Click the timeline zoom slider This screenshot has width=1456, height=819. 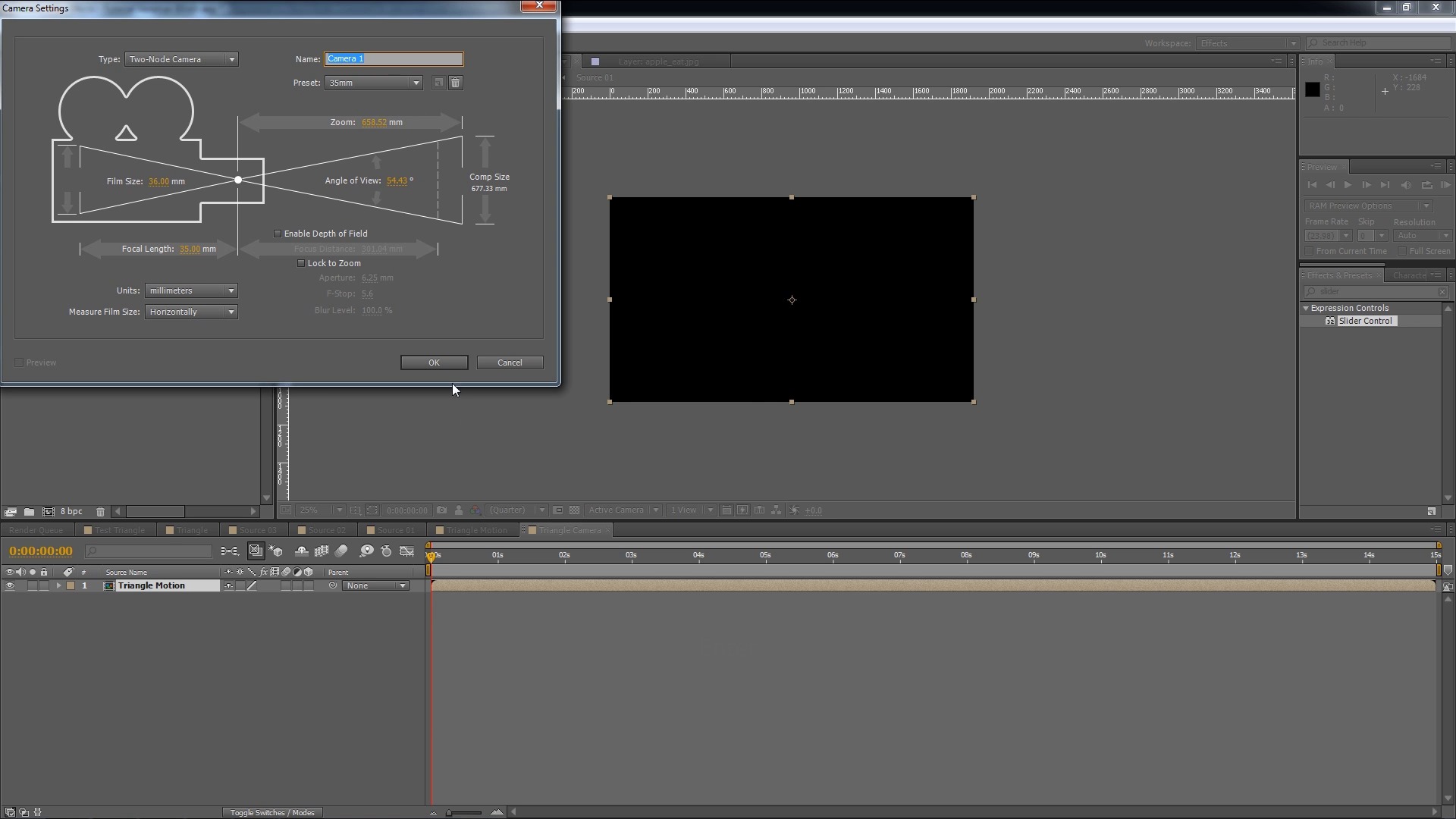[x=464, y=812]
